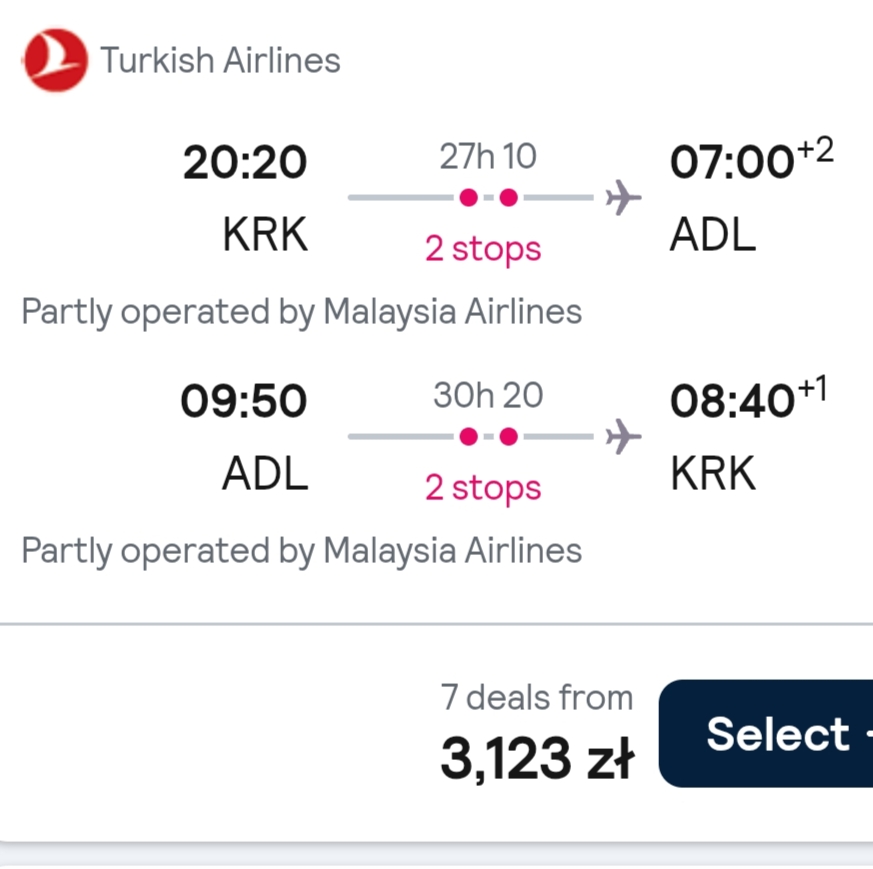Image resolution: width=873 pixels, height=869 pixels.
Task: Click the 20:20 KRK departure time
Action: pyautogui.click(x=244, y=163)
